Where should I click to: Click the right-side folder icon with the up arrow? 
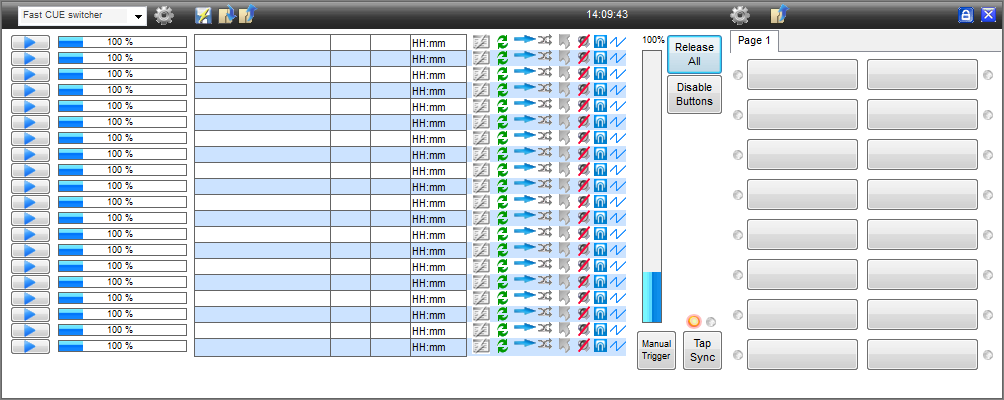pos(779,15)
